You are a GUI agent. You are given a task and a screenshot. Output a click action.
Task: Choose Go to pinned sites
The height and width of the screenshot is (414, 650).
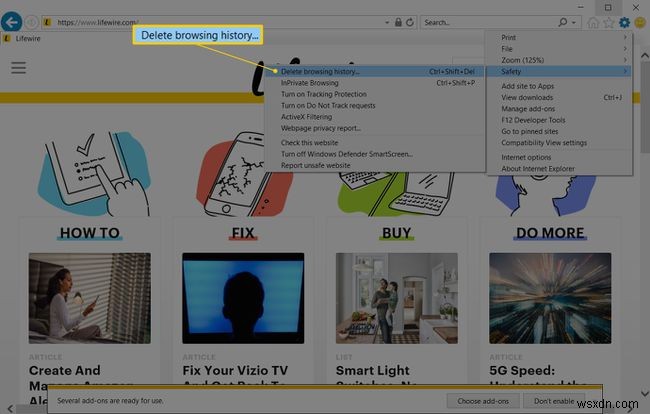tap(560, 131)
